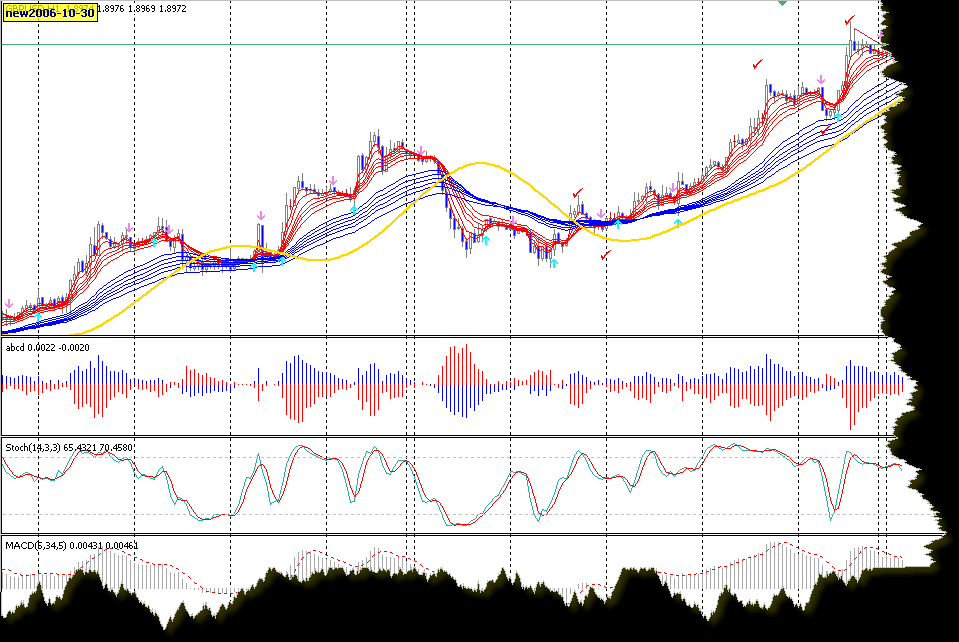Select the magenta arrow above the isolated blue spike candle
The width and height of the screenshot is (959, 642).
[x=260, y=215]
